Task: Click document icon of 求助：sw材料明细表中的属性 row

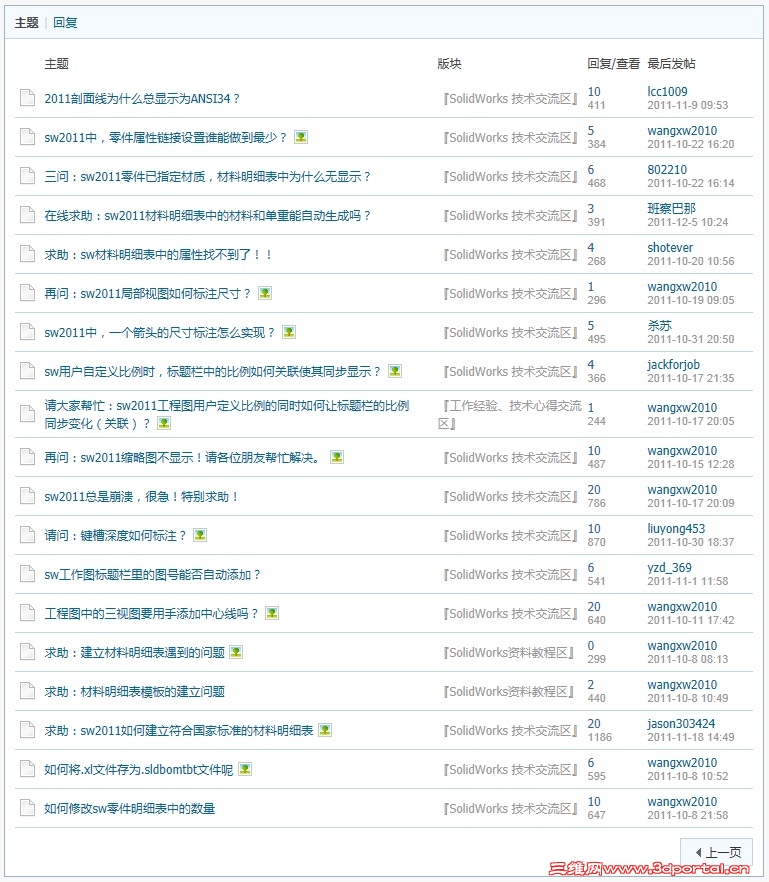Action: 27,254
